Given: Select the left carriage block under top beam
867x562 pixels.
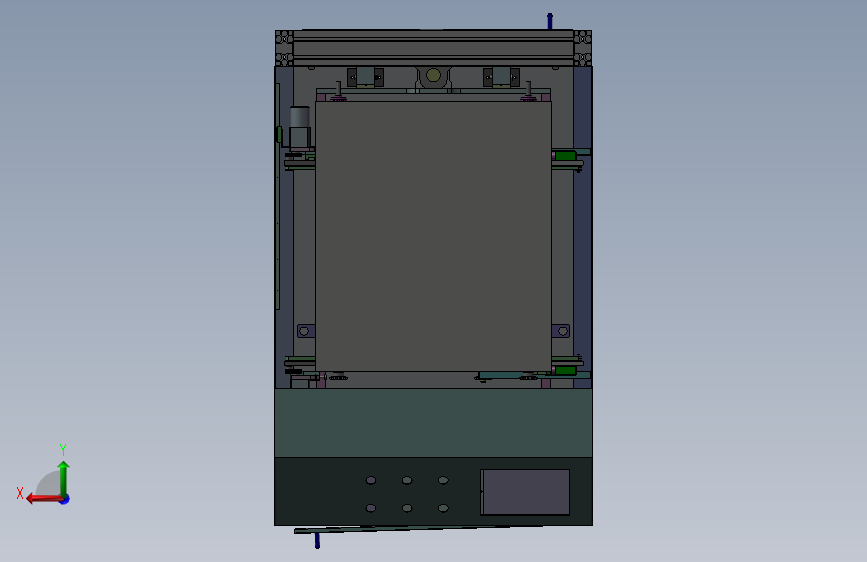Looking at the screenshot, I should coord(365,77).
